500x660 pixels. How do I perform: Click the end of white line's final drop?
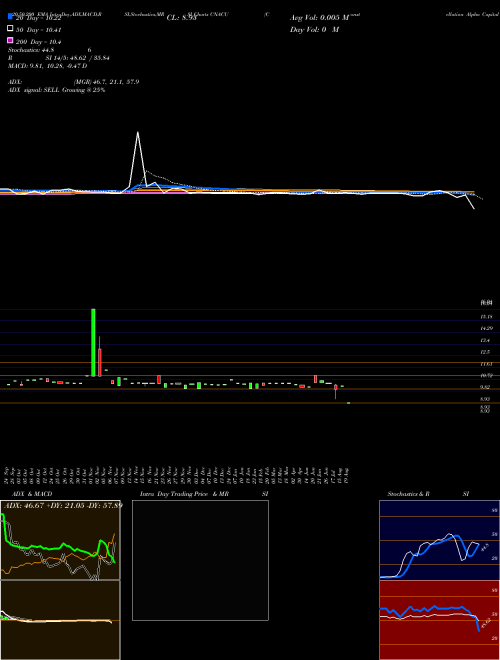point(474,208)
